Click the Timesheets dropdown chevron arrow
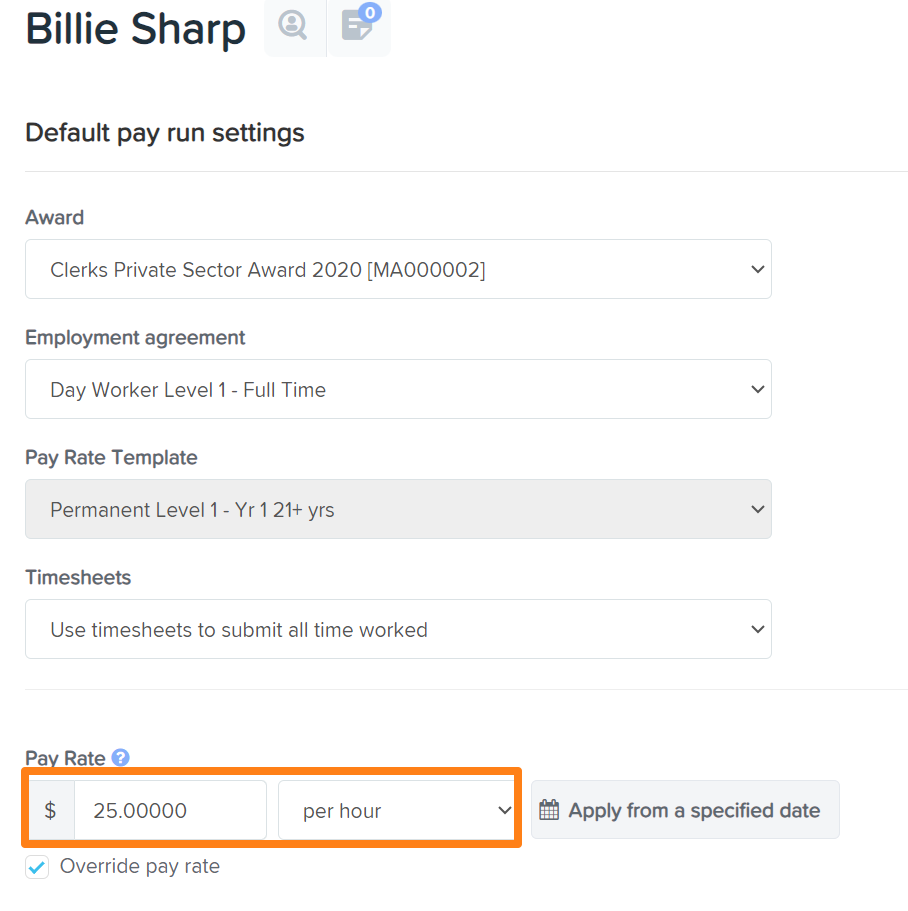 (x=758, y=629)
